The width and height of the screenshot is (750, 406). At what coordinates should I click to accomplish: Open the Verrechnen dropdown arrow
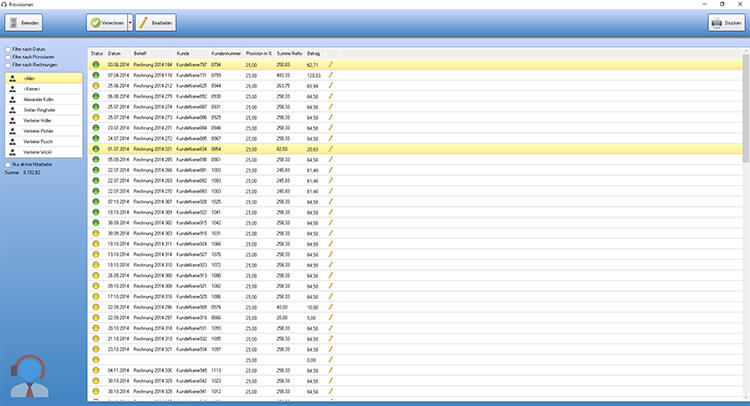[130, 22]
